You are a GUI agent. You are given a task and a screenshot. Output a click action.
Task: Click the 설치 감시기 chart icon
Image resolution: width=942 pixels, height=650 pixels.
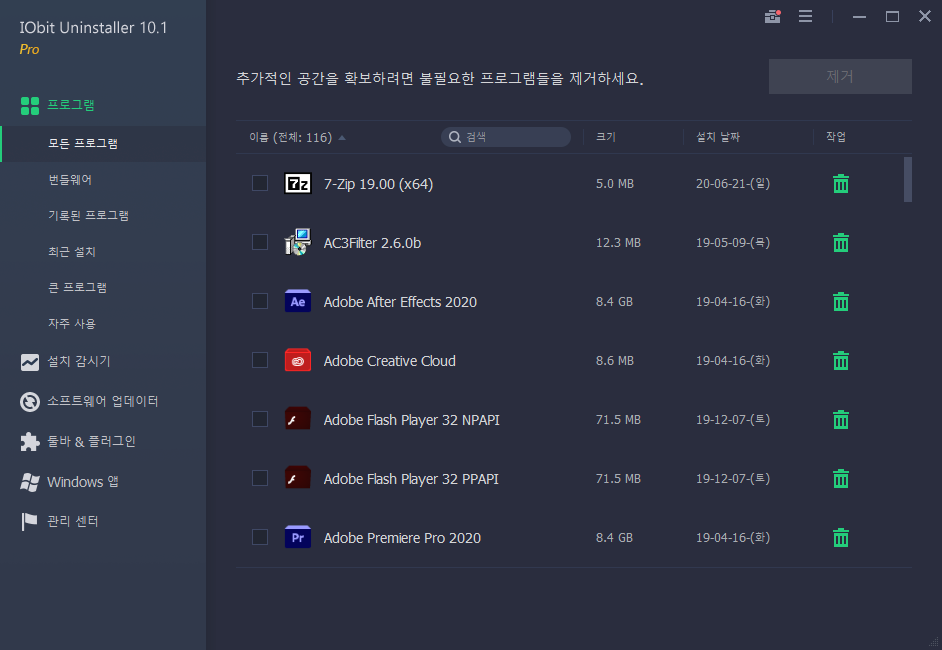click(29, 362)
